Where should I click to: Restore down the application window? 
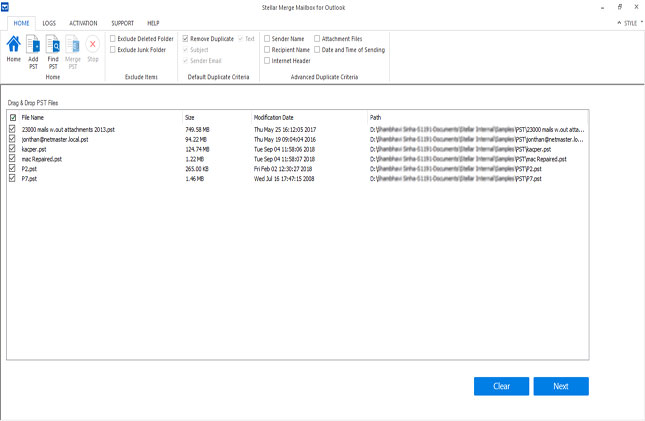[619, 7]
